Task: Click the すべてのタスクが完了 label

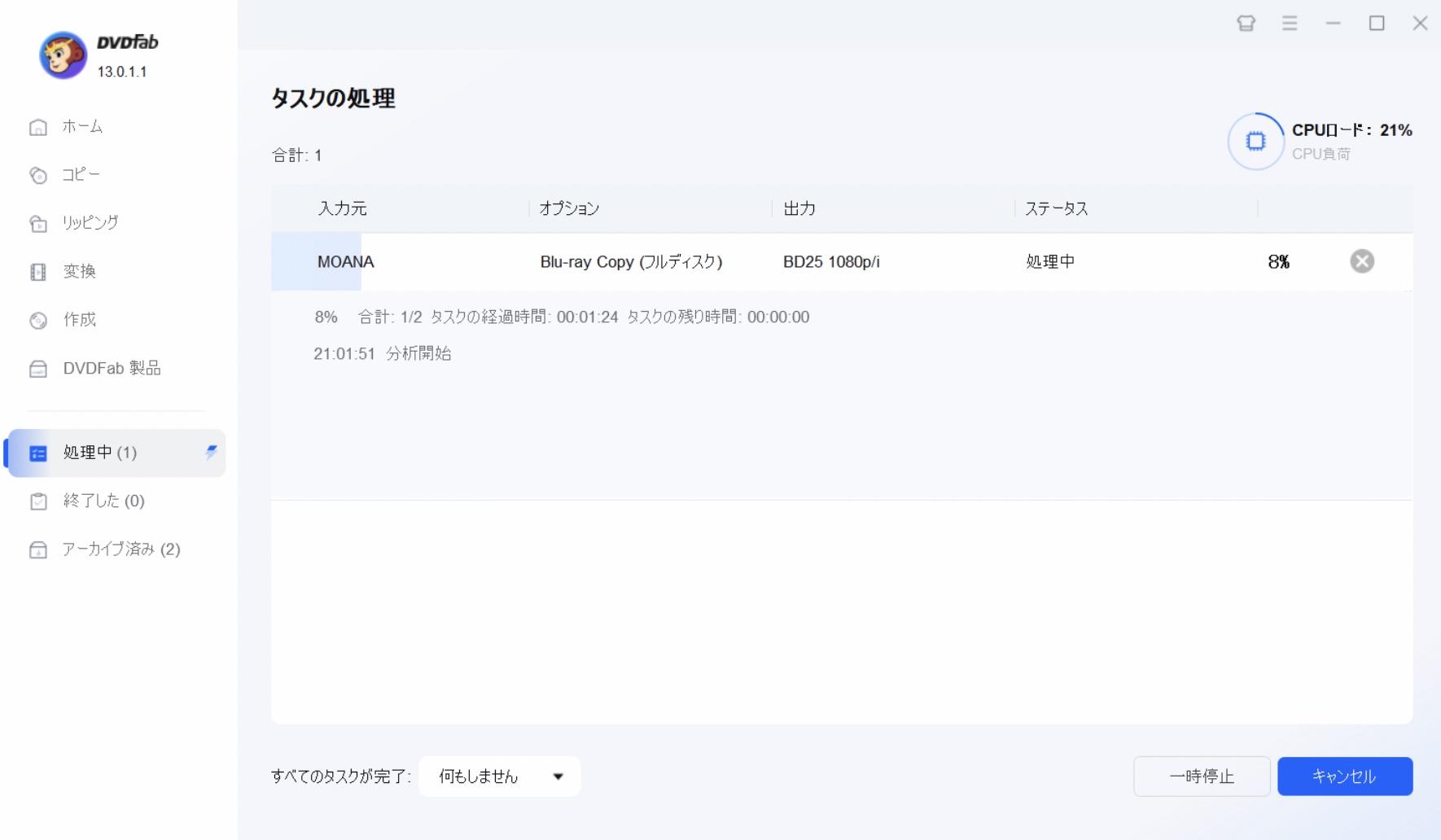Action: point(341,777)
